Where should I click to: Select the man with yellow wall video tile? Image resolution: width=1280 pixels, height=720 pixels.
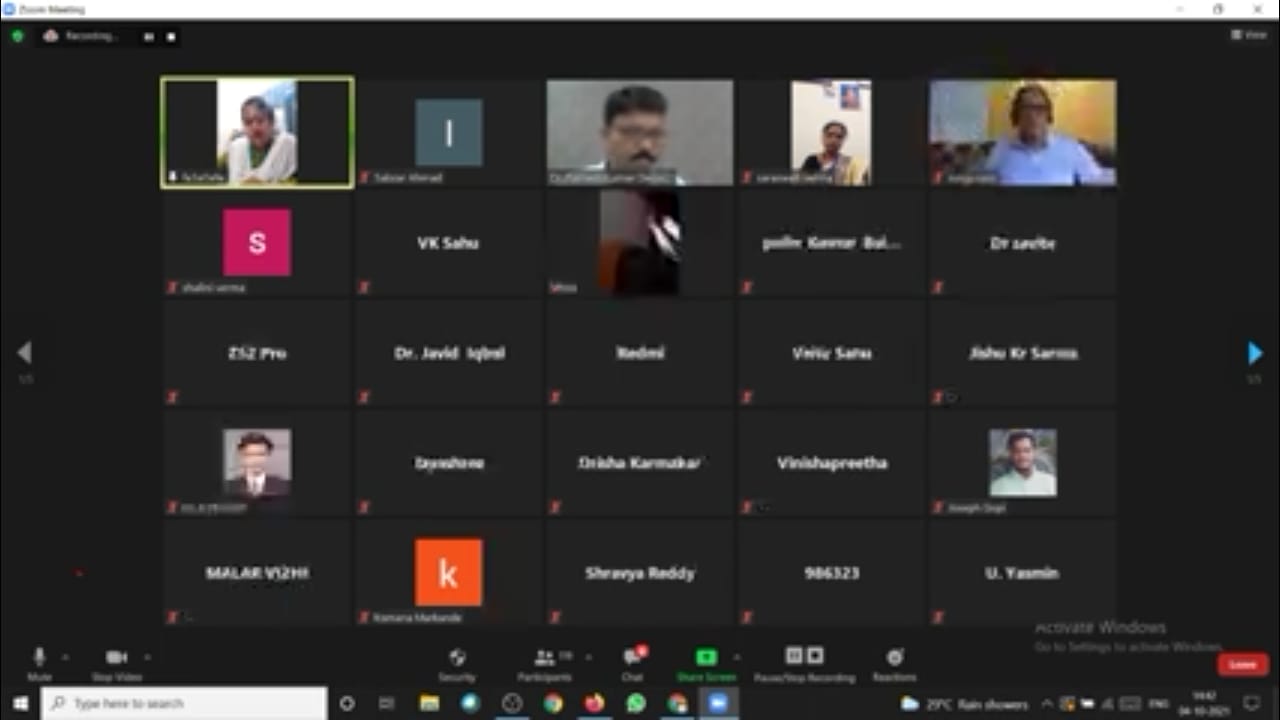click(1023, 133)
